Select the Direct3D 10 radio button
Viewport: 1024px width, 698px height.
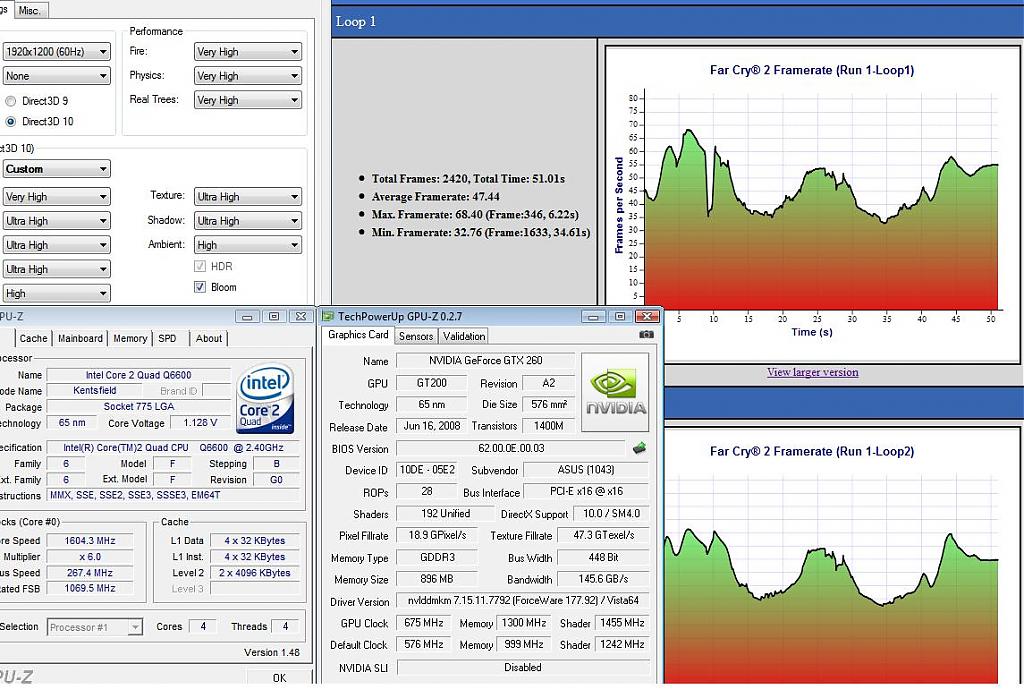point(10,121)
